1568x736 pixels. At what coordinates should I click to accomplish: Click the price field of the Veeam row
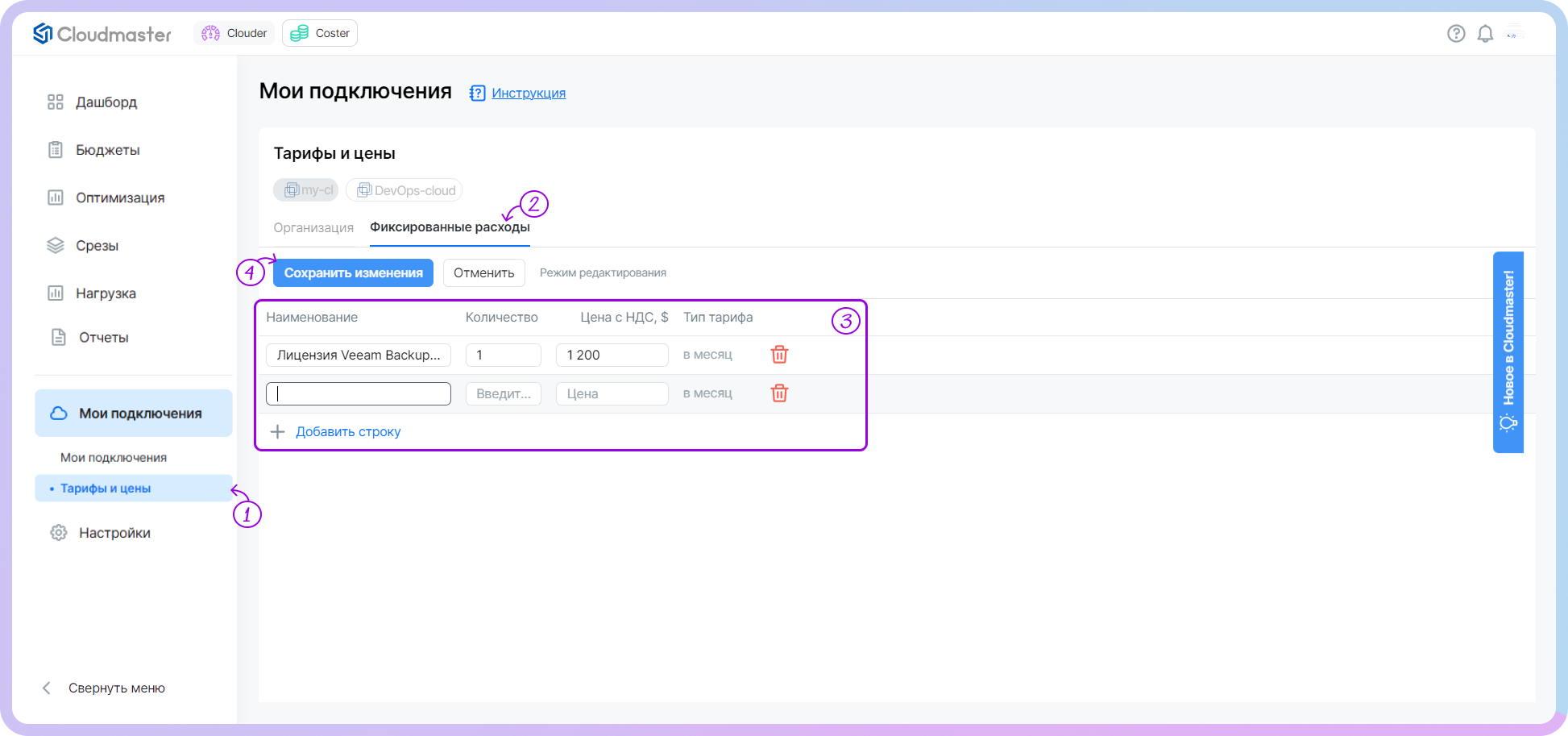[x=612, y=355]
